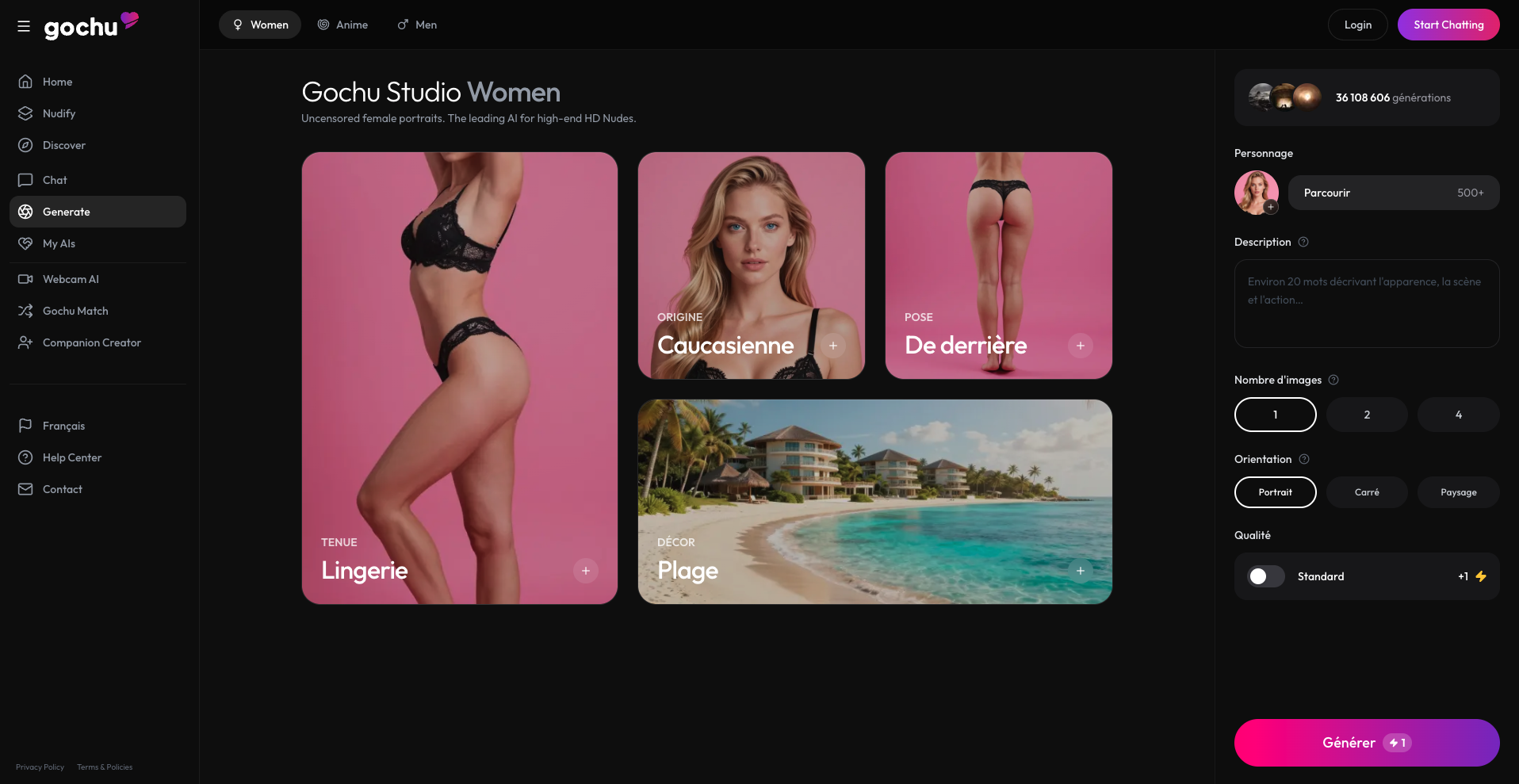Click the Chat bubble icon

click(x=25, y=180)
